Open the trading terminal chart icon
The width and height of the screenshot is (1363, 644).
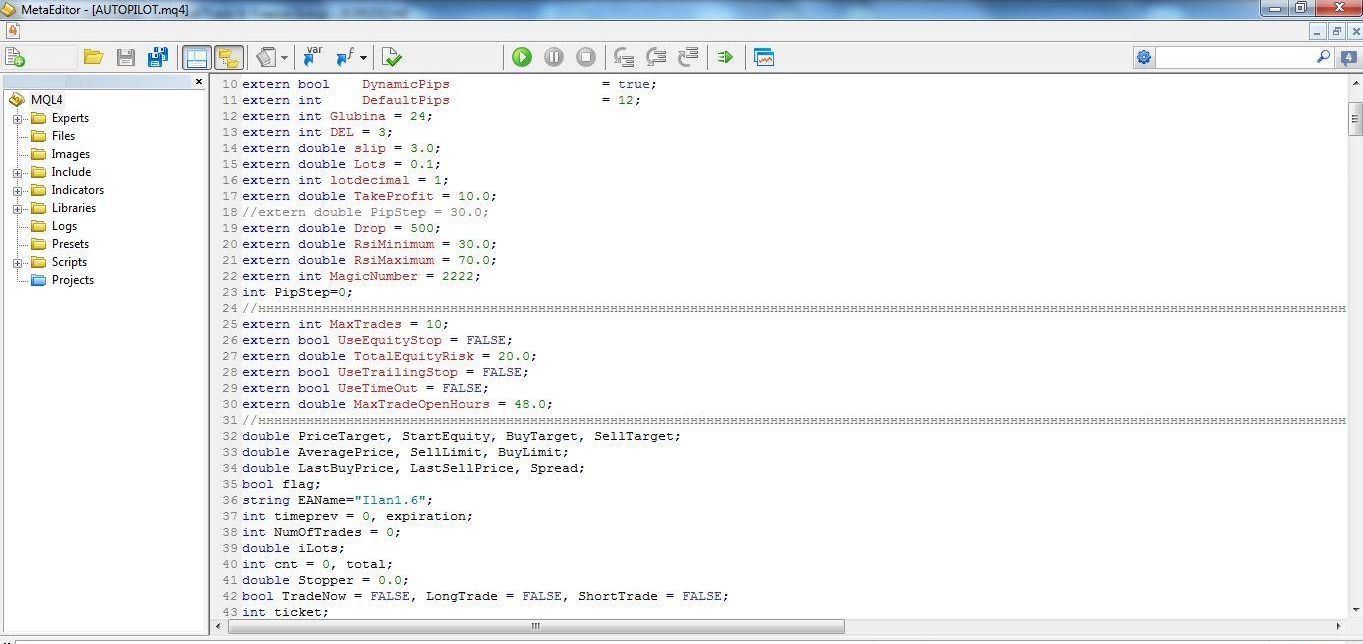tap(764, 57)
